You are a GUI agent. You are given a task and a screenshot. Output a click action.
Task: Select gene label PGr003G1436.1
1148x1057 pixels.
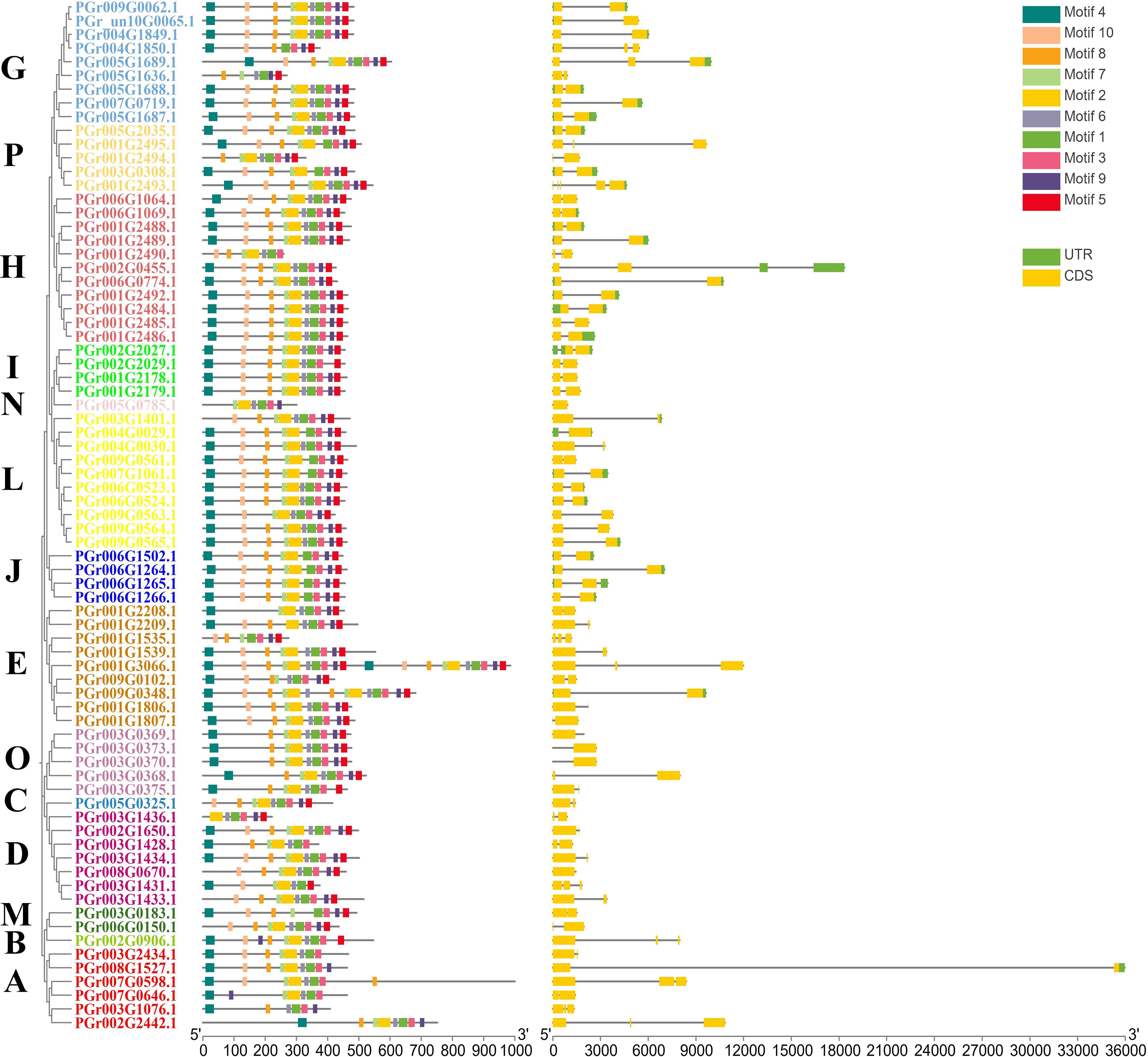[126, 817]
